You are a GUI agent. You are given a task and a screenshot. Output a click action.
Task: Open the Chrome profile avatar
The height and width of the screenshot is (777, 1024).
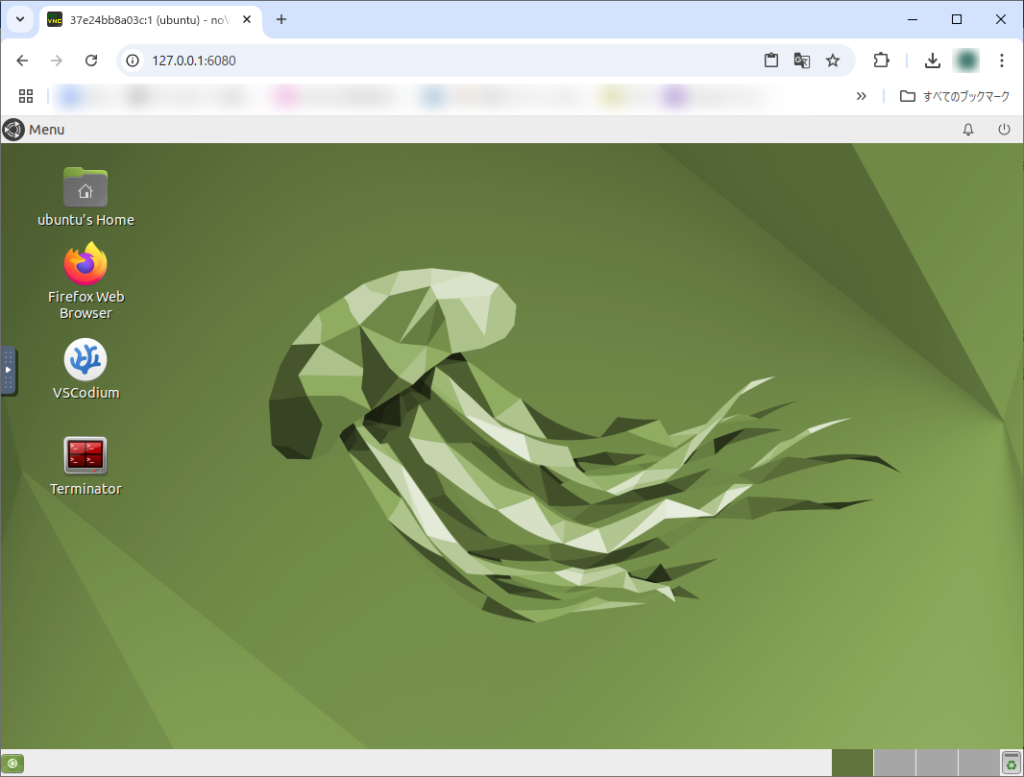tap(967, 61)
